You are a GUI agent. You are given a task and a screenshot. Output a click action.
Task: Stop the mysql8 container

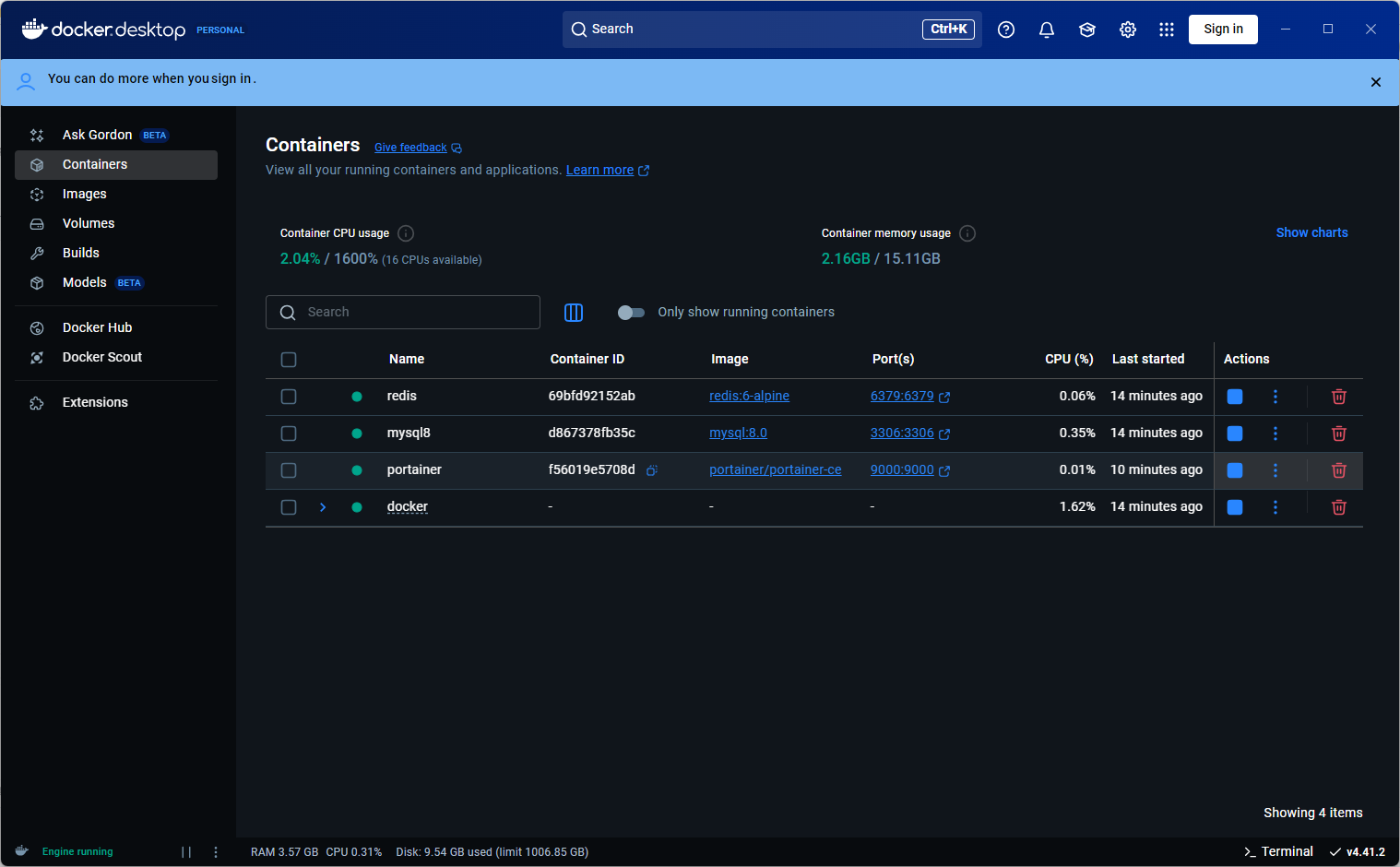1235,433
